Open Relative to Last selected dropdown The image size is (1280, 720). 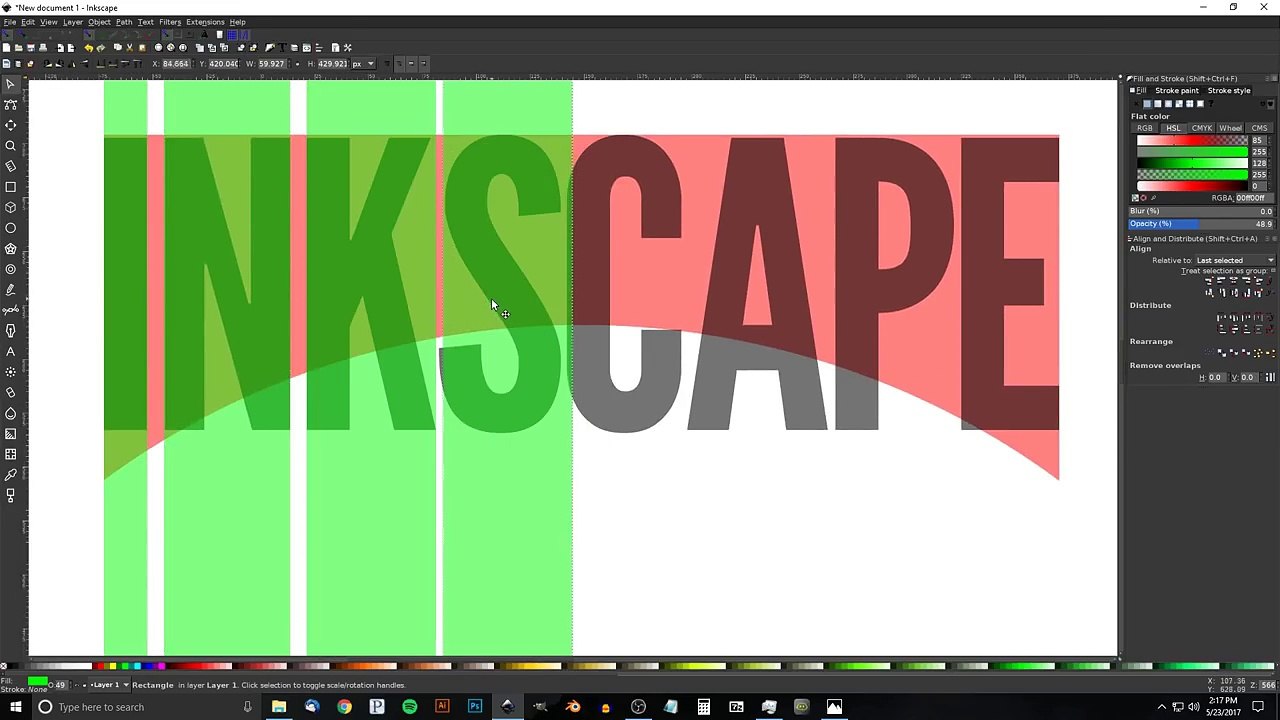pyautogui.click(x=1235, y=260)
